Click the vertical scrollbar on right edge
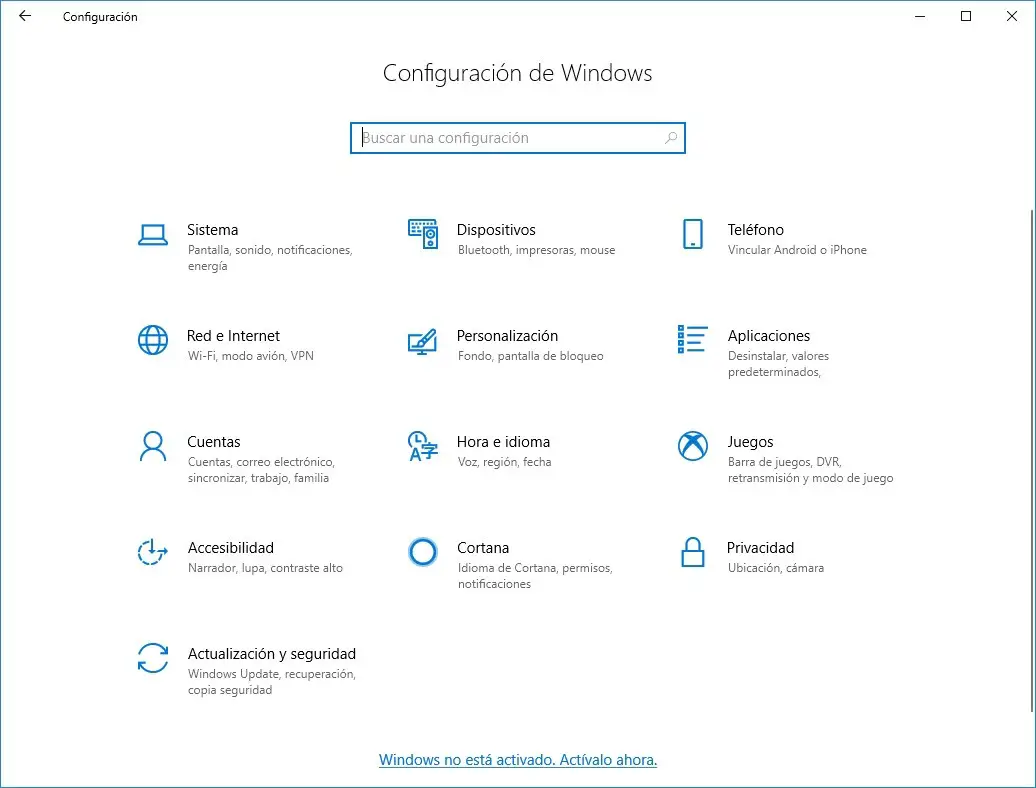 [1031, 460]
